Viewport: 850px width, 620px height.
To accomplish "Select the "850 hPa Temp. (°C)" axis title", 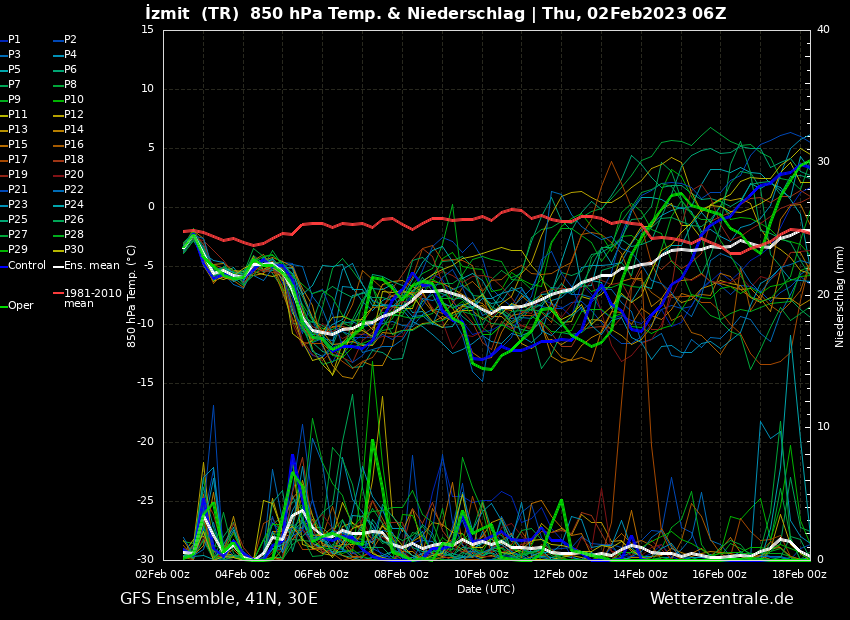I will click(131, 296).
